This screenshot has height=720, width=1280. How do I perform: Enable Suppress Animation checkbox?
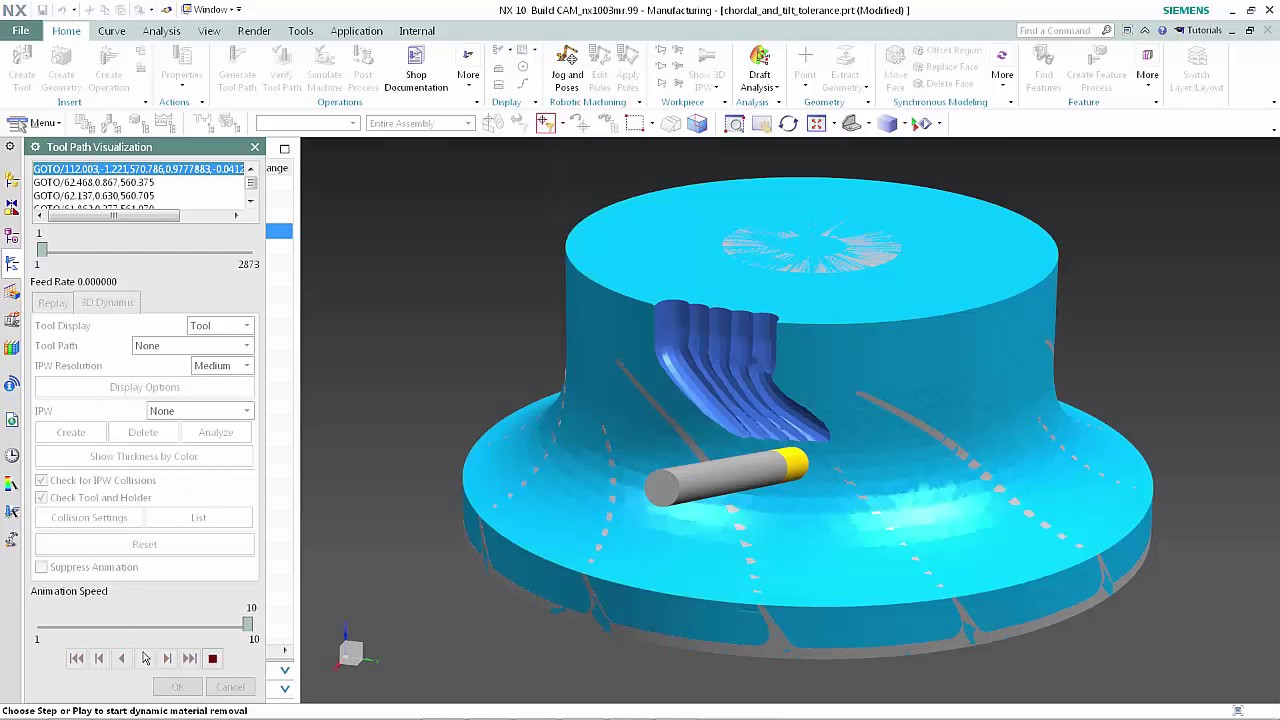(x=41, y=567)
